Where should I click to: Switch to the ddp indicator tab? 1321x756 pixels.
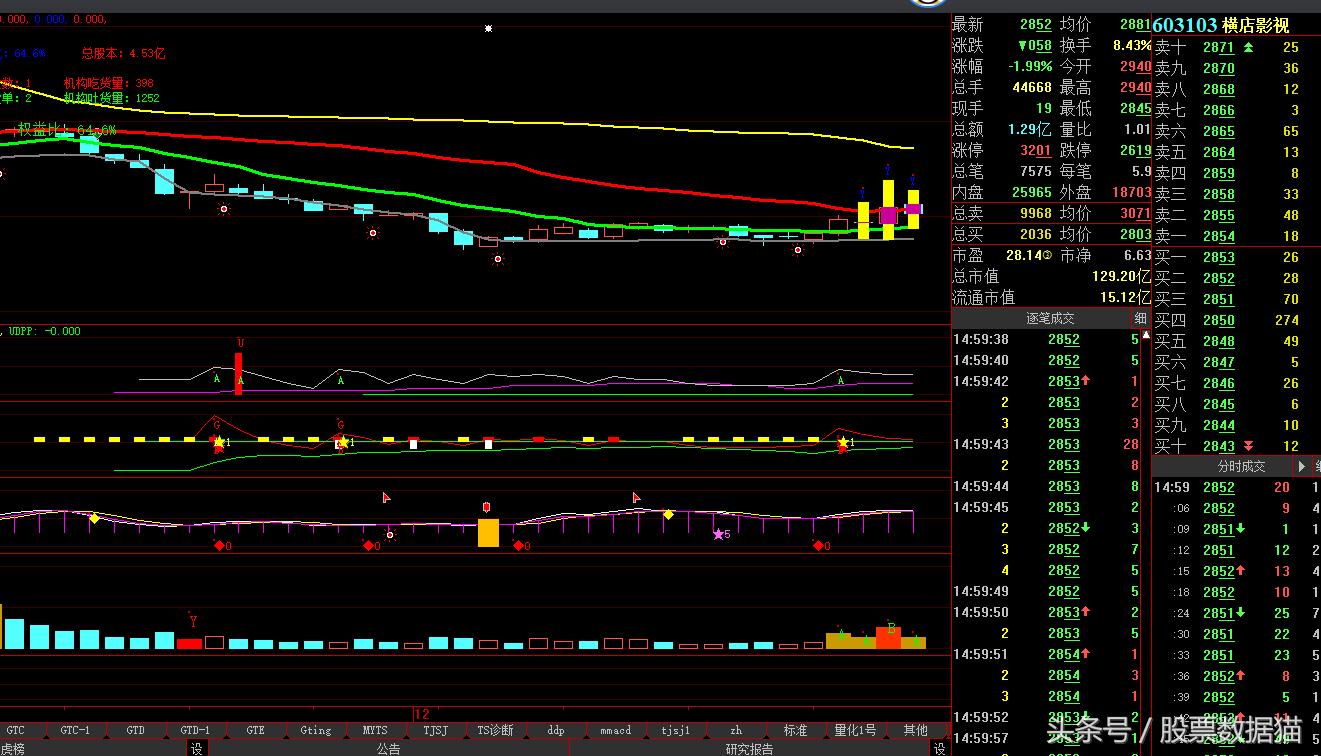coord(555,730)
